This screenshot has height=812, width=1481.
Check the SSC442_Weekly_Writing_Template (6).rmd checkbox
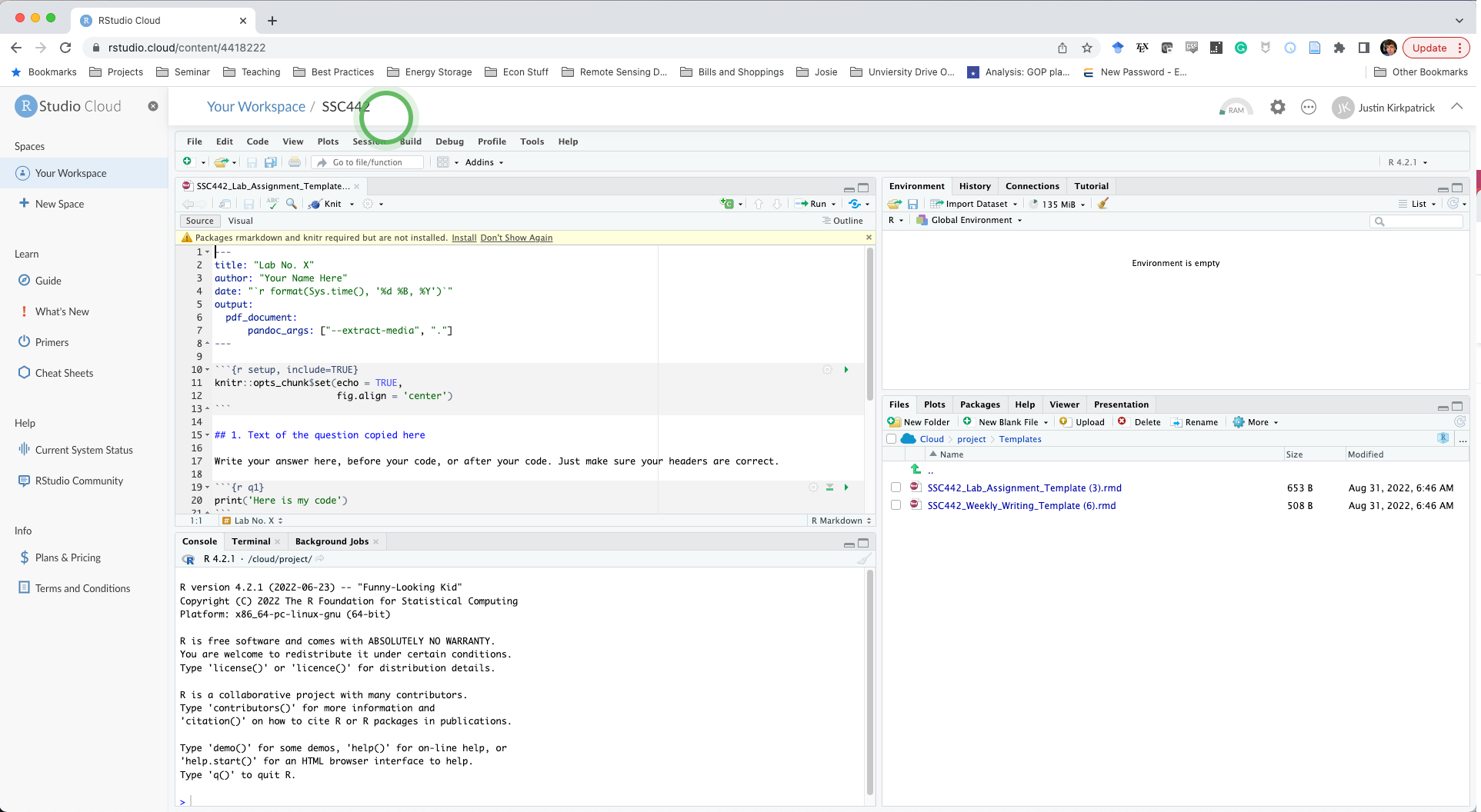pyautogui.click(x=896, y=505)
